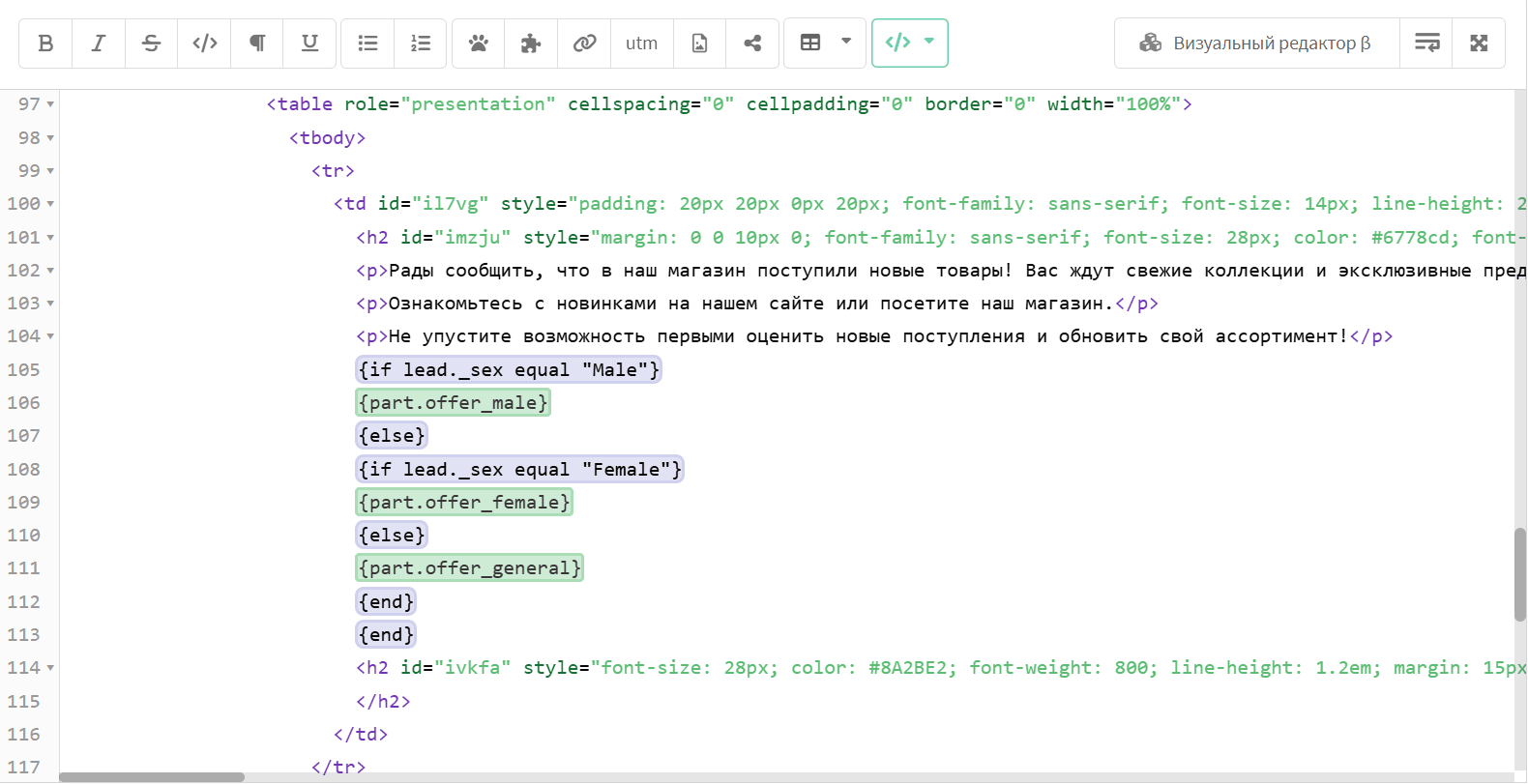Viewport: 1528px width, 784px height.
Task: Click the {end} tag on line 112
Action: (x=386, y=601)
